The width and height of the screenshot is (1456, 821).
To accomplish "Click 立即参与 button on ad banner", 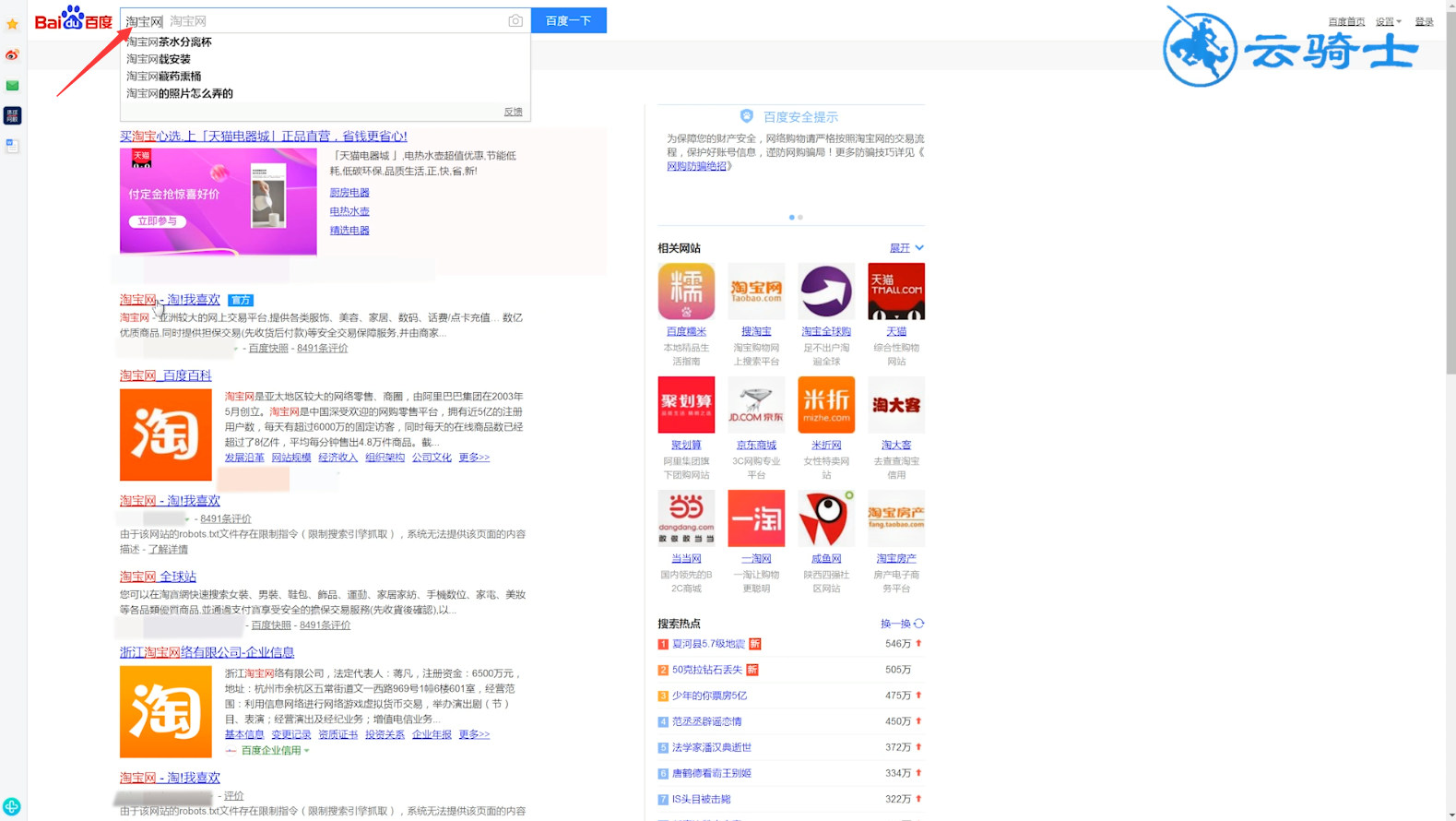I will tap(158, 221).
